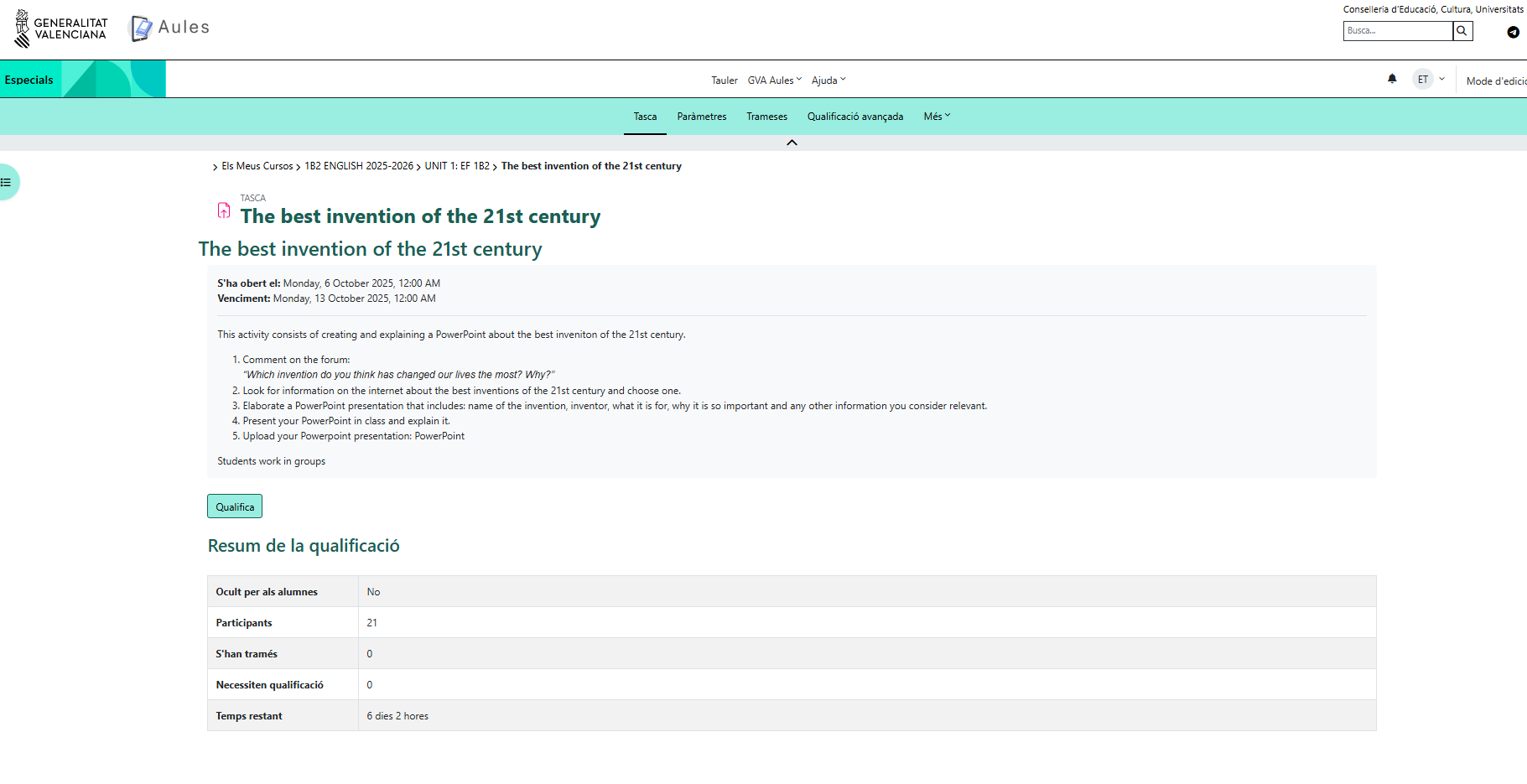Open the user menu chevron next to ET

[x=1442, y=80]
